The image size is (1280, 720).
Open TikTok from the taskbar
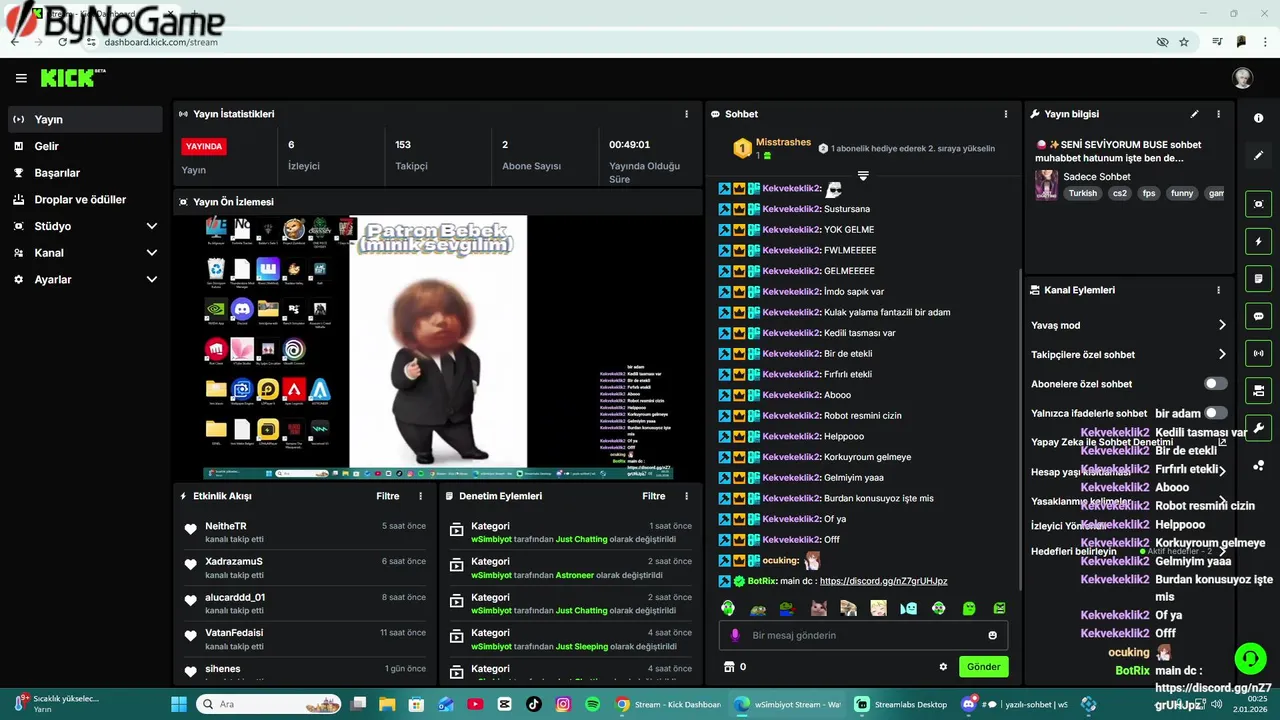[533, 704]
